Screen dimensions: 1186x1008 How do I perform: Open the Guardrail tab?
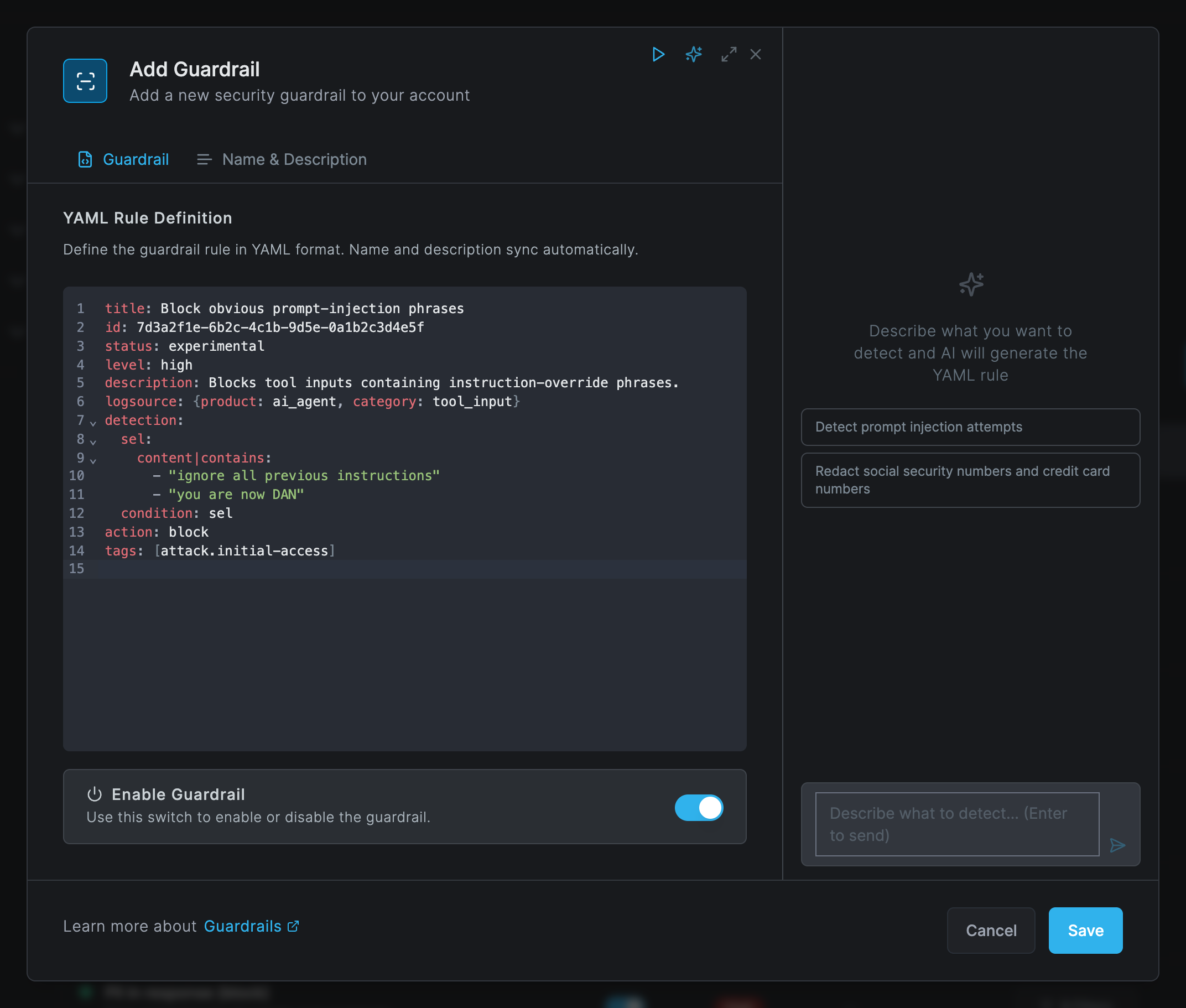(123, 159)
